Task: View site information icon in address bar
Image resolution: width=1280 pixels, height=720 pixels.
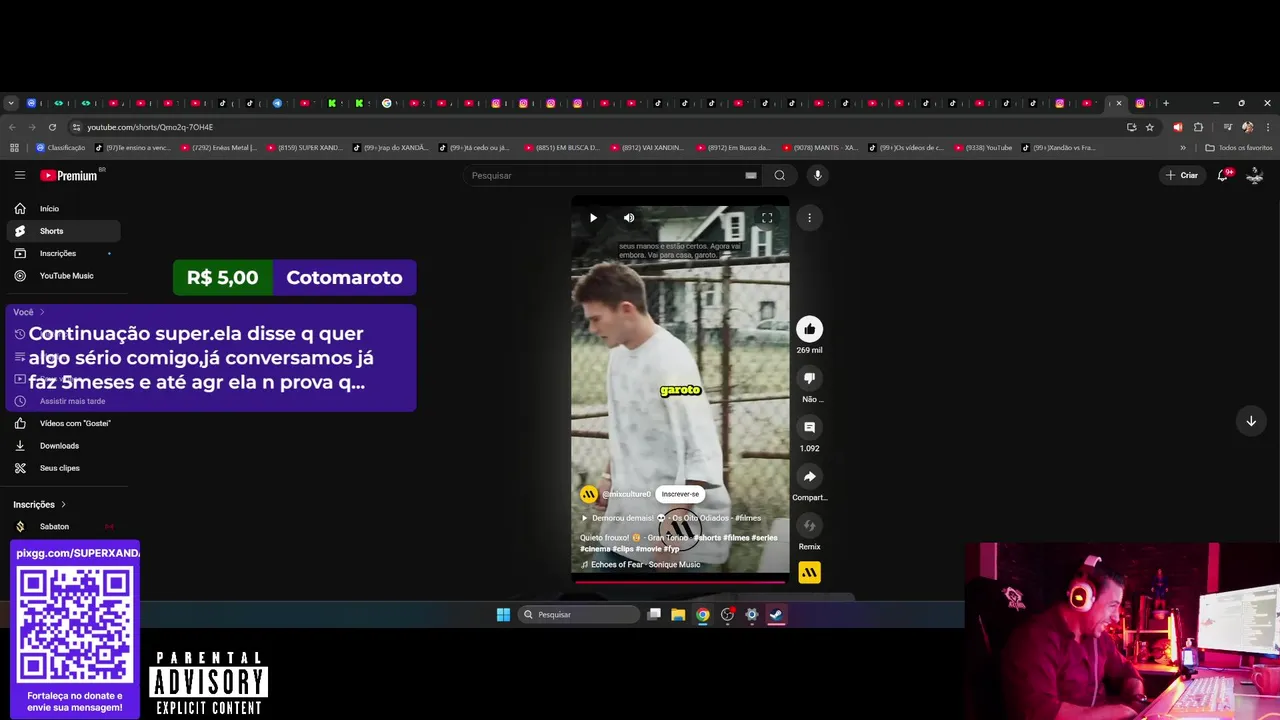Action: 76,127
